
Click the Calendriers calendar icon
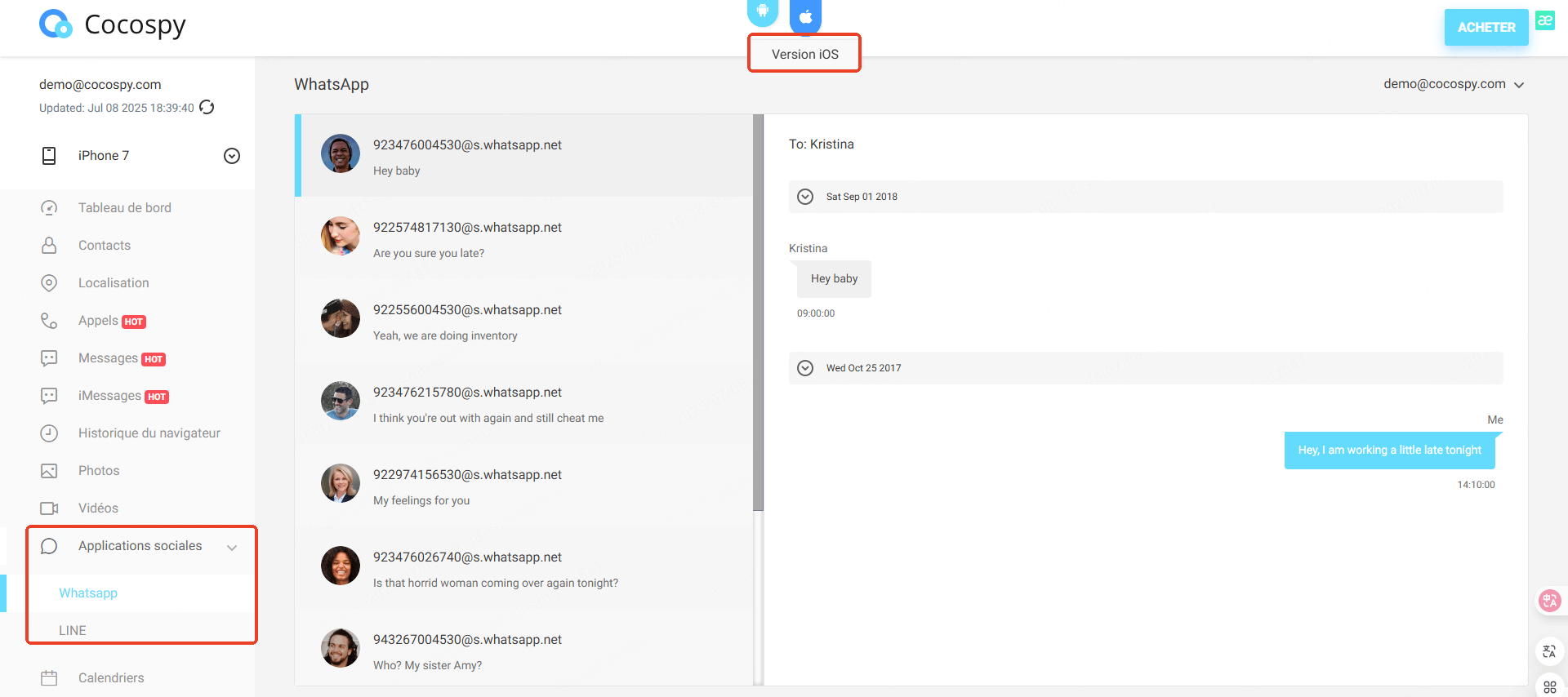coord(49,677)
